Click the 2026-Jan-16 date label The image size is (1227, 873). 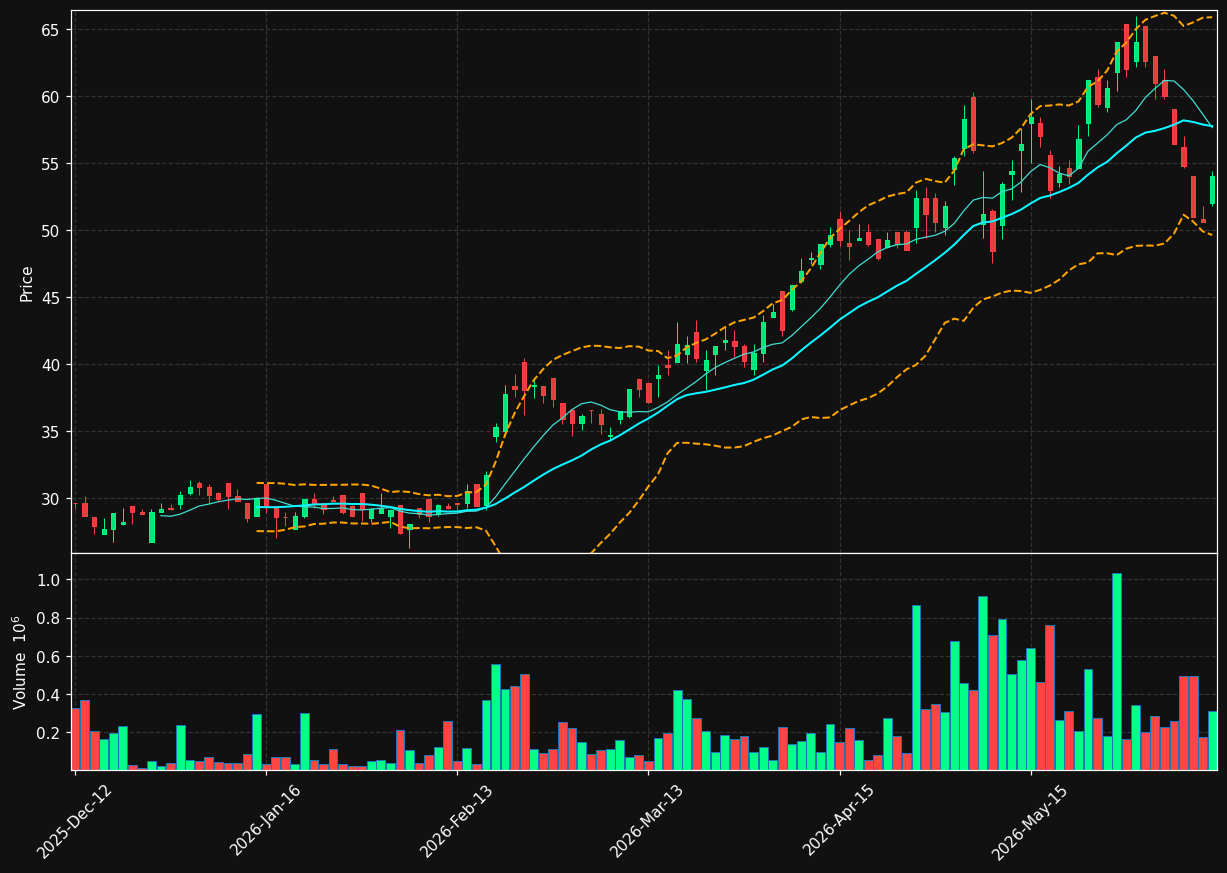(x=265, y=821)
